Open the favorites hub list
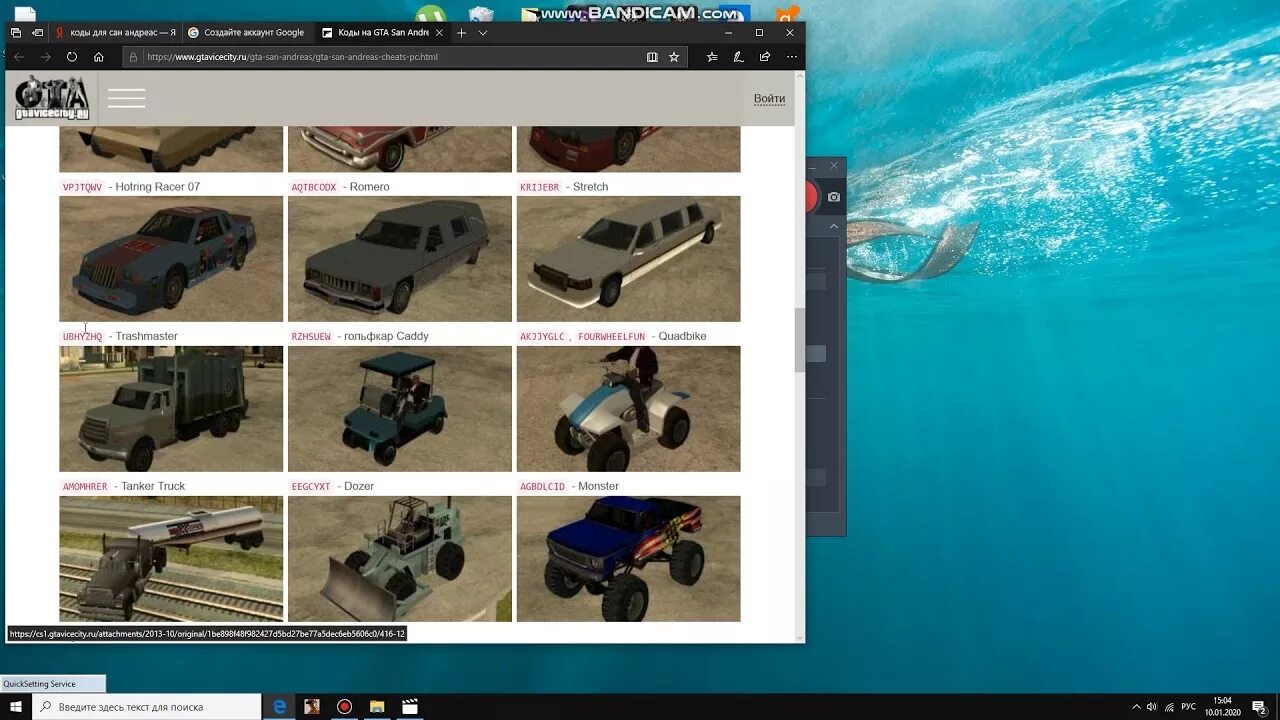 coord(712,57)
